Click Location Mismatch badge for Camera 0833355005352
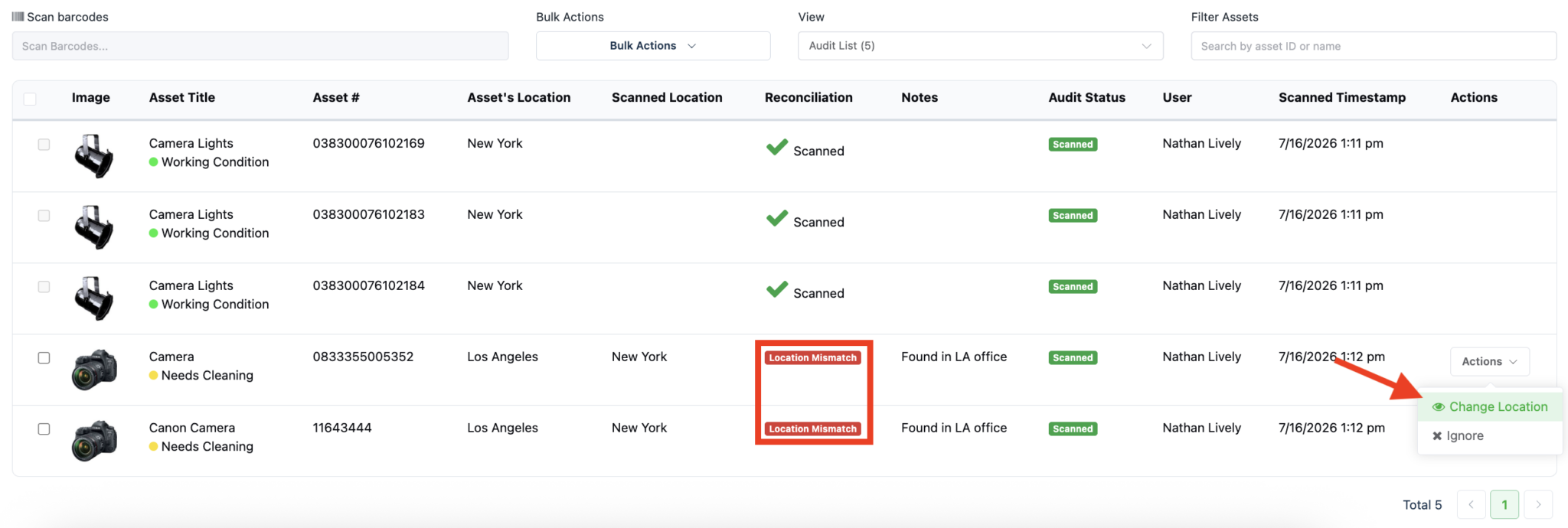The height and width of the screenshot is (528, 1568). [x=813, y=358]
